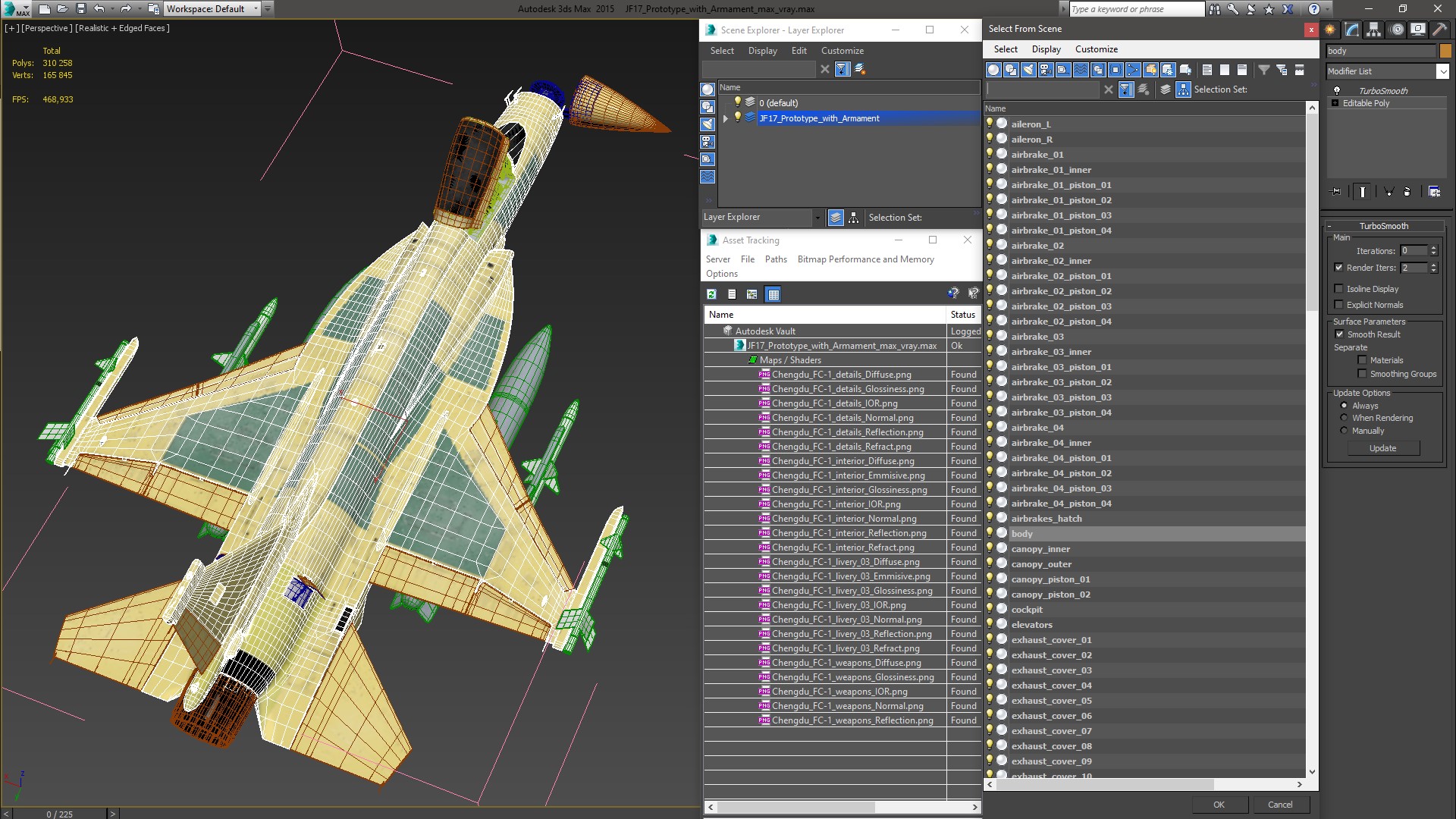1456x819 pixels.
Task: Open the Create command panel tab
Action: pyautogui.click(x=1330, y=30)
